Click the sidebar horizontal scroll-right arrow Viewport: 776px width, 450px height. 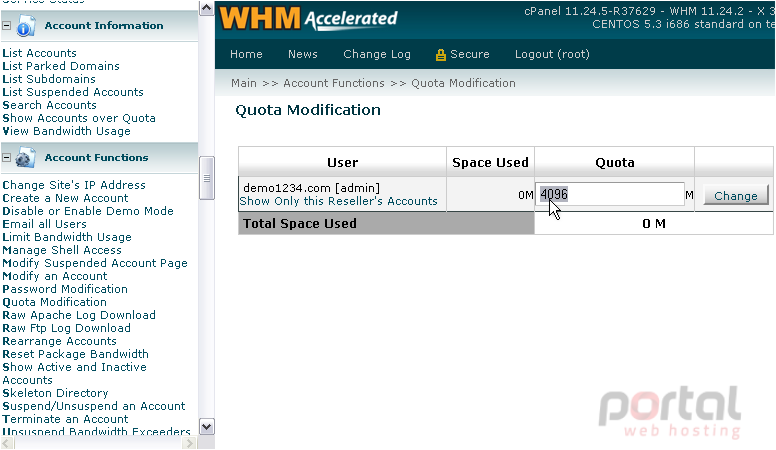pos(189,443)
